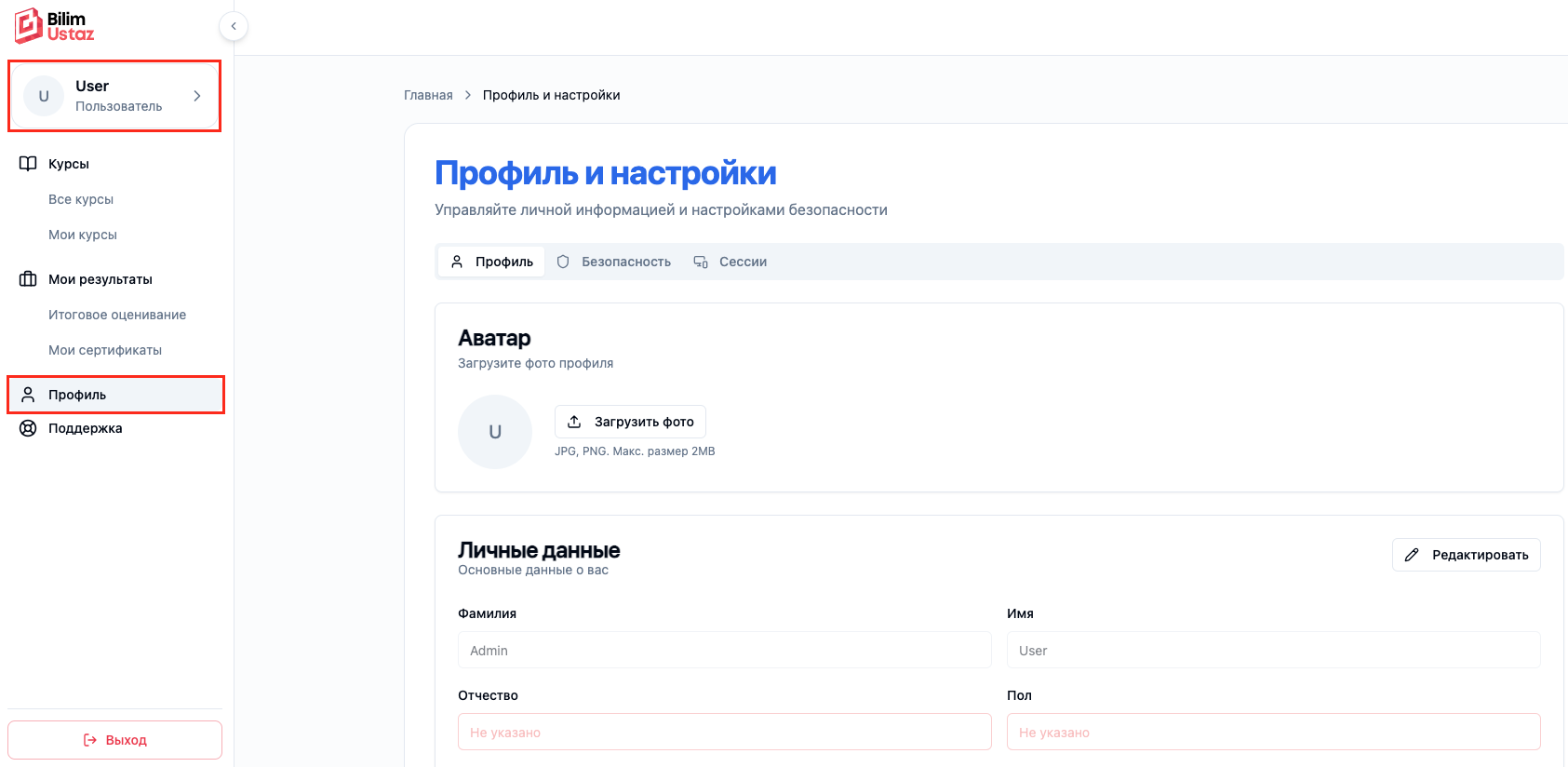The image size is (1568, 767).
Task: Click the Фамилия field showing Admin
Action: tap(725, 650)
